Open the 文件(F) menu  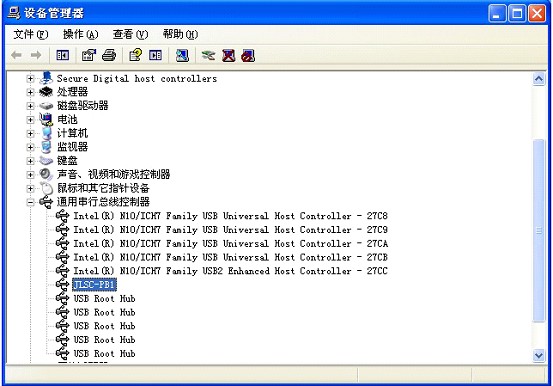click(x=30, y=34)
